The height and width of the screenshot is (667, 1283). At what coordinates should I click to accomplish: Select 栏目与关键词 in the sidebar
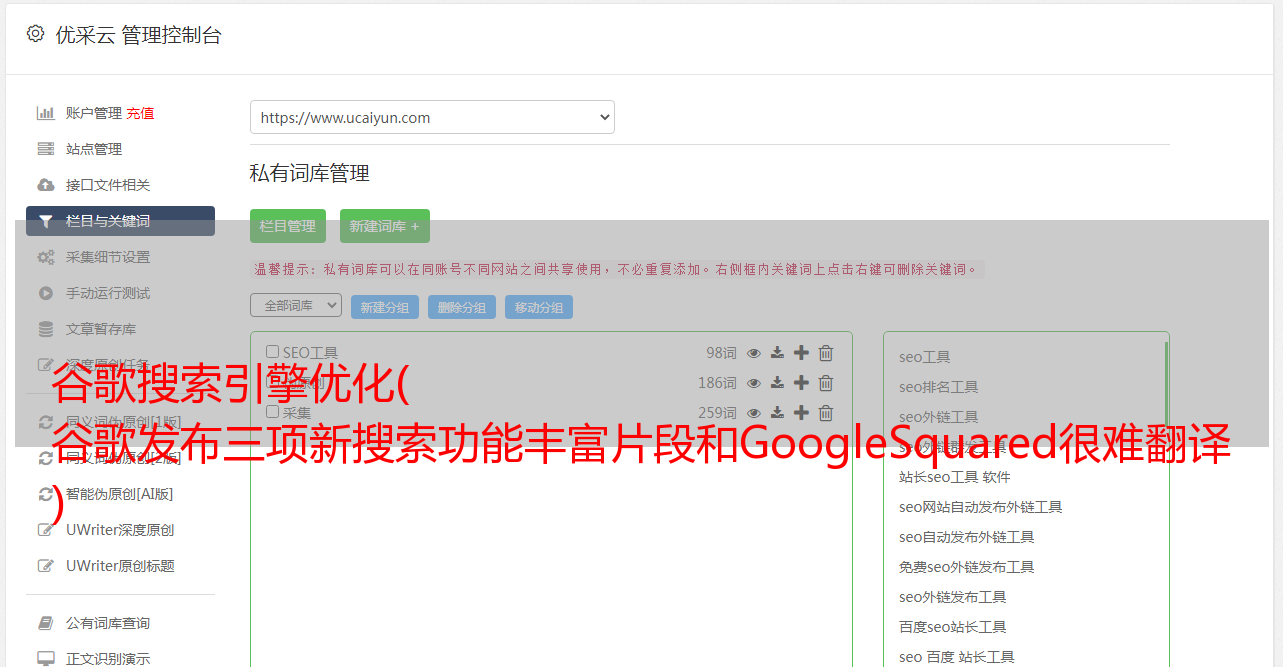[x=120, y=221]
